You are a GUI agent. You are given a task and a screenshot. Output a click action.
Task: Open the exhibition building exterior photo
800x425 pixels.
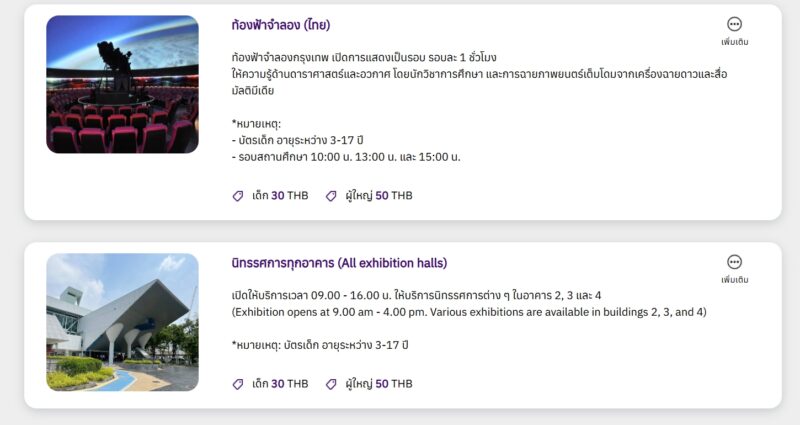coord(122,322)
